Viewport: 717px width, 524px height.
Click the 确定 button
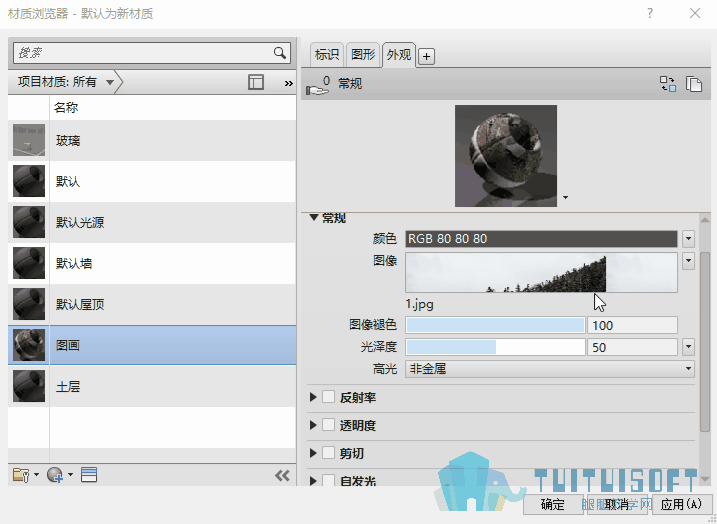(553, 504)
